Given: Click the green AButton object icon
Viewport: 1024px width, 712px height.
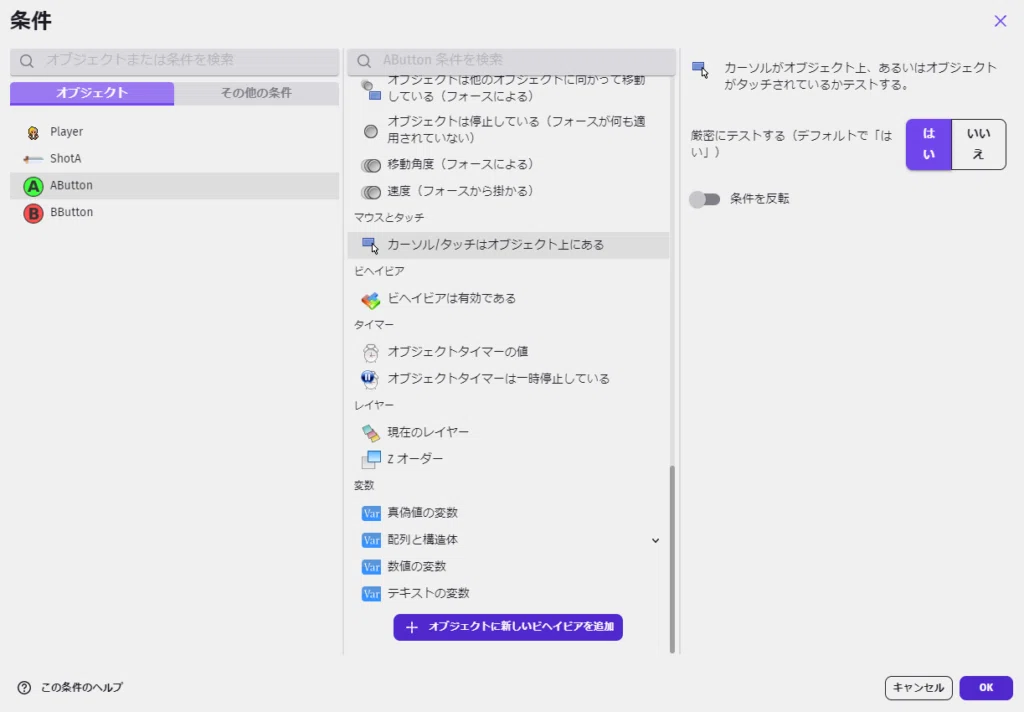Looking at the screenshot, I should click(33, 186).
